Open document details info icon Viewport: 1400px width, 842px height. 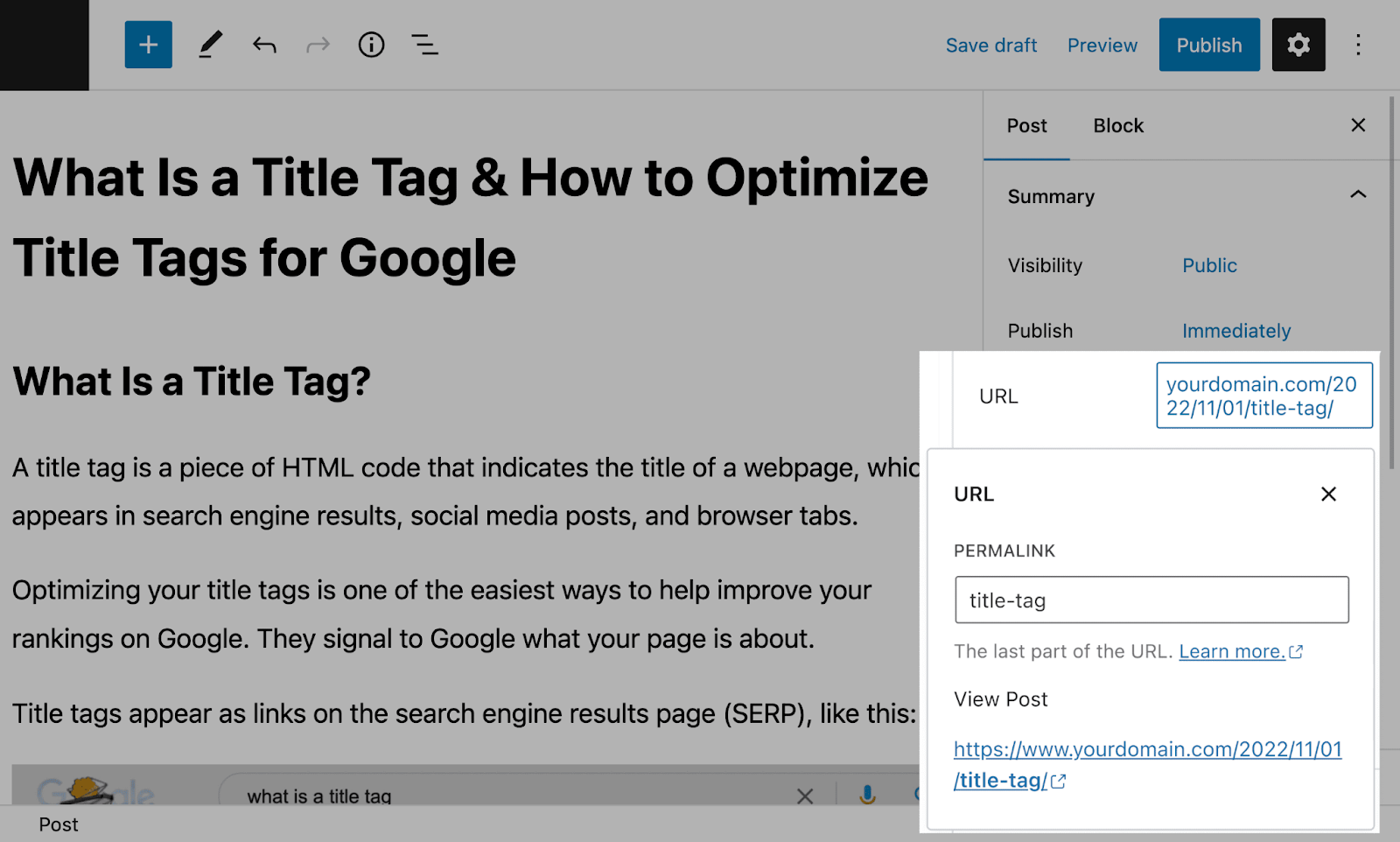371,45
